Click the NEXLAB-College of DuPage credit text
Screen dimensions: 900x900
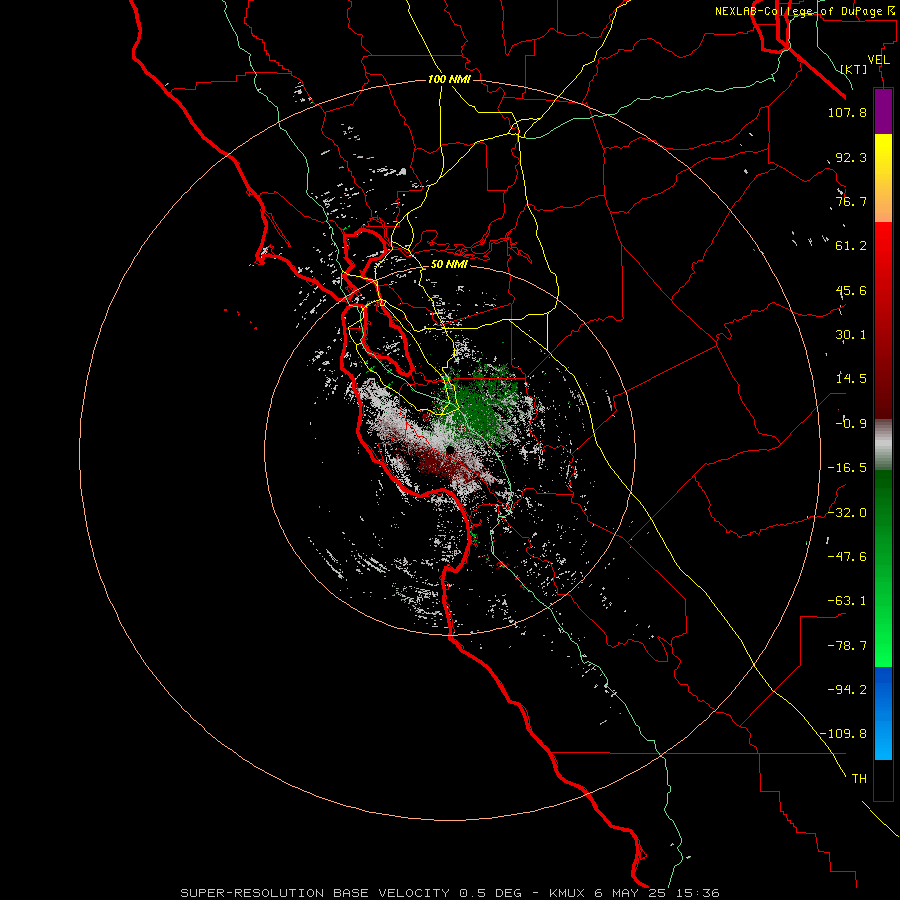(x=803, y=11)
